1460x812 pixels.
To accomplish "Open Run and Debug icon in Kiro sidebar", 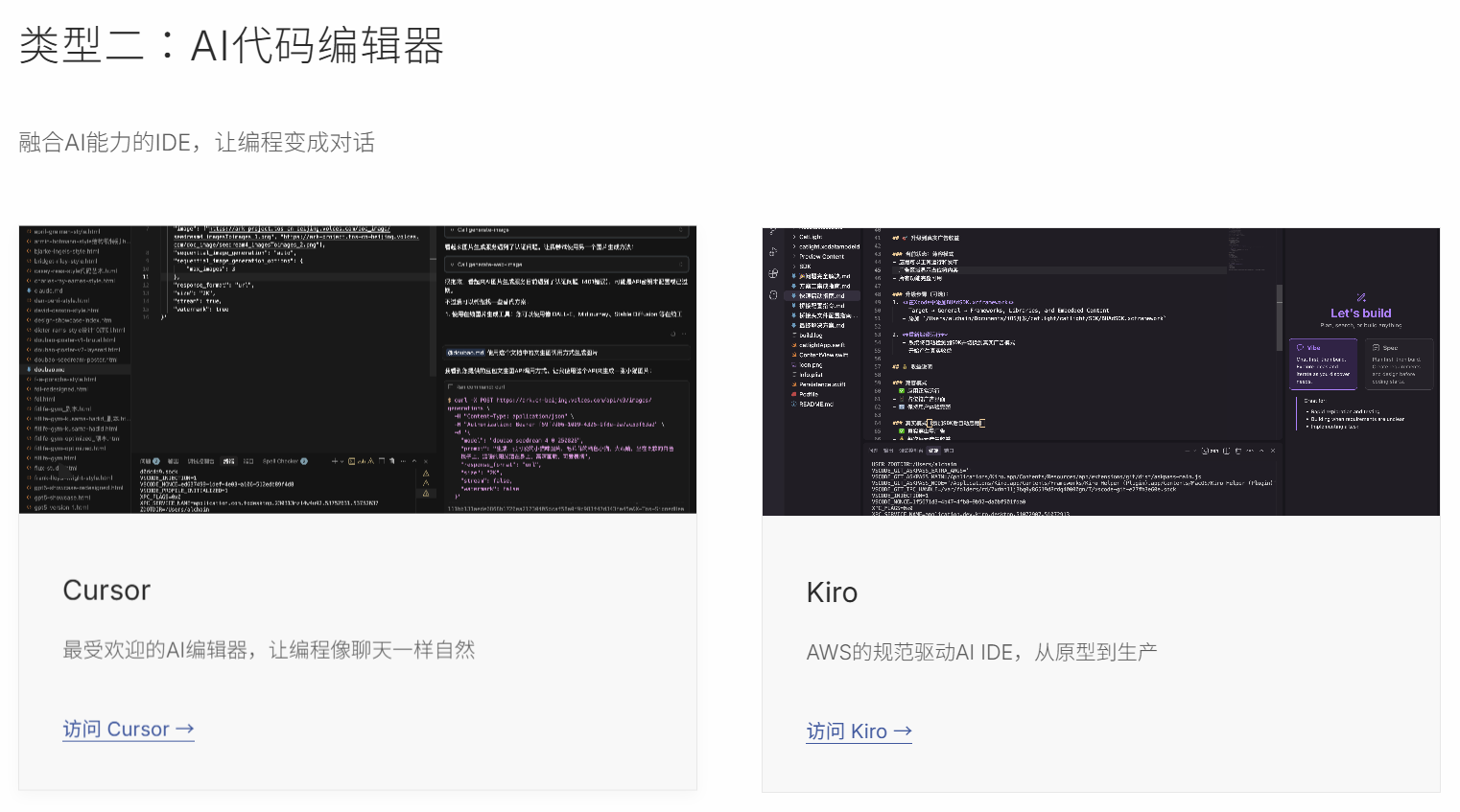I will pos(773,252).
